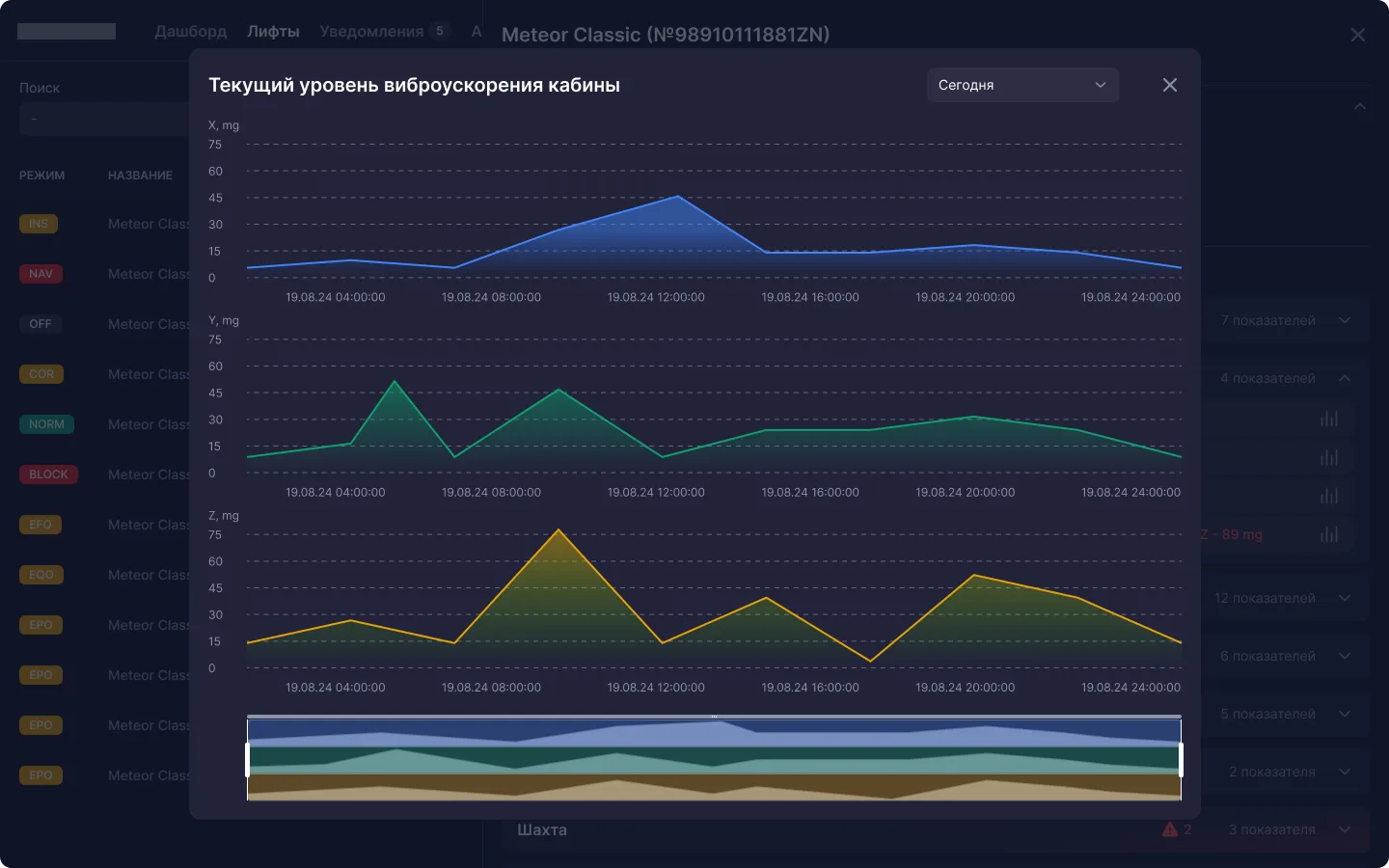This screenshot has width=1389, height=868.
Task: Collapse the 4 показателей section
Action: tap(1345, 378)
